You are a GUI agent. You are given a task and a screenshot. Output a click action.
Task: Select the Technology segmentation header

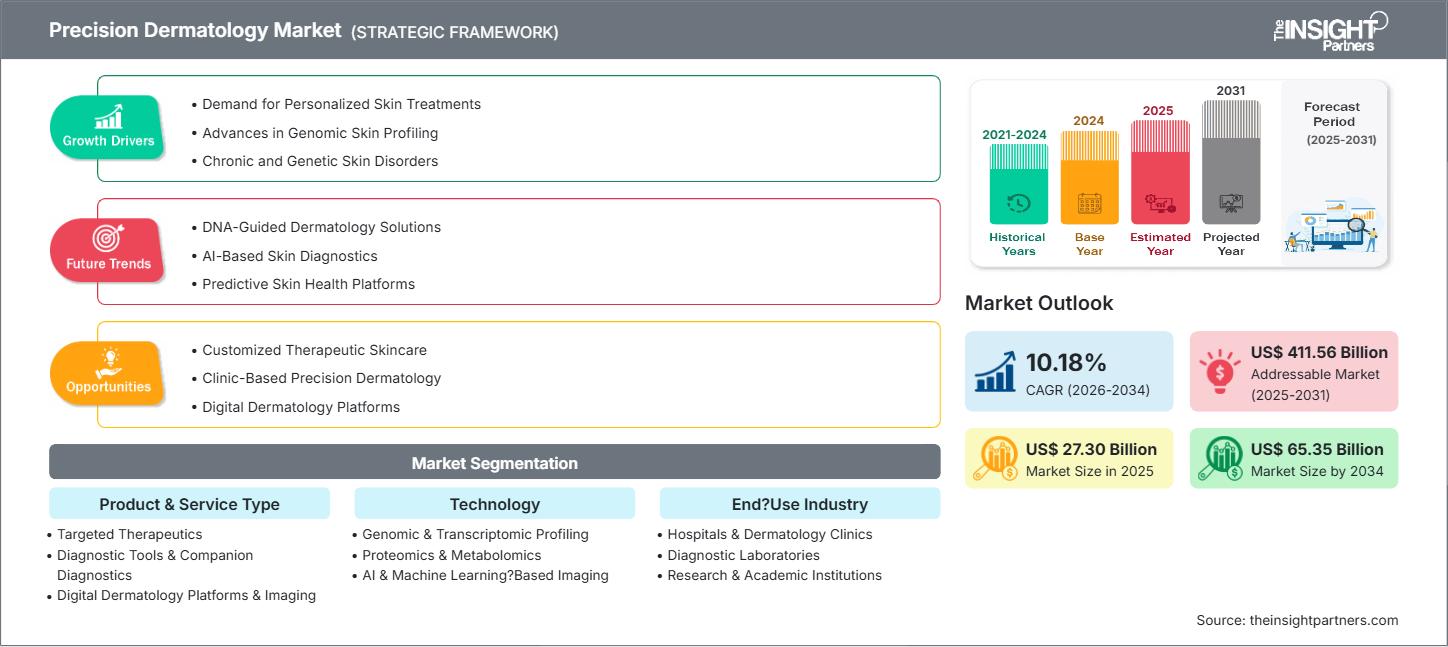(x=494, y=504)
